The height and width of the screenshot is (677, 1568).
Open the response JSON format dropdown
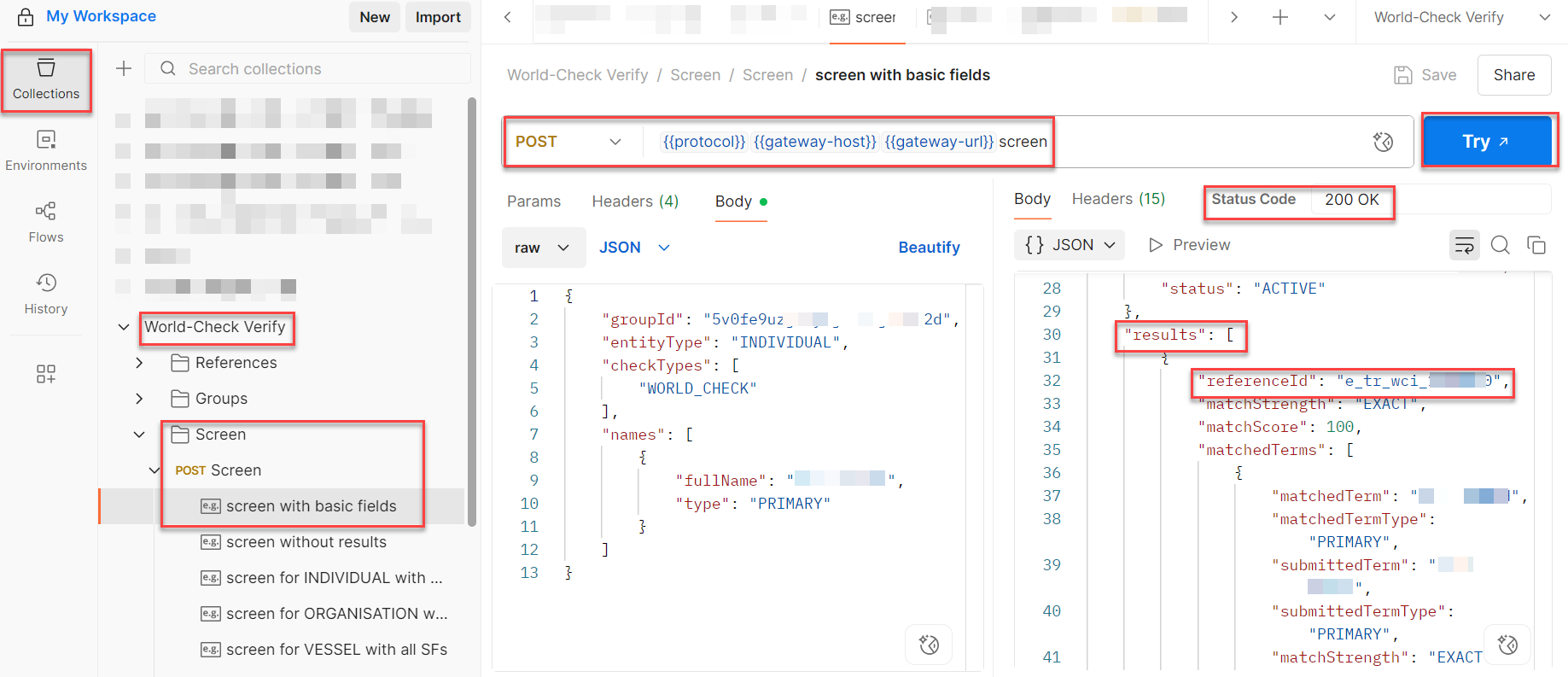1070,246
